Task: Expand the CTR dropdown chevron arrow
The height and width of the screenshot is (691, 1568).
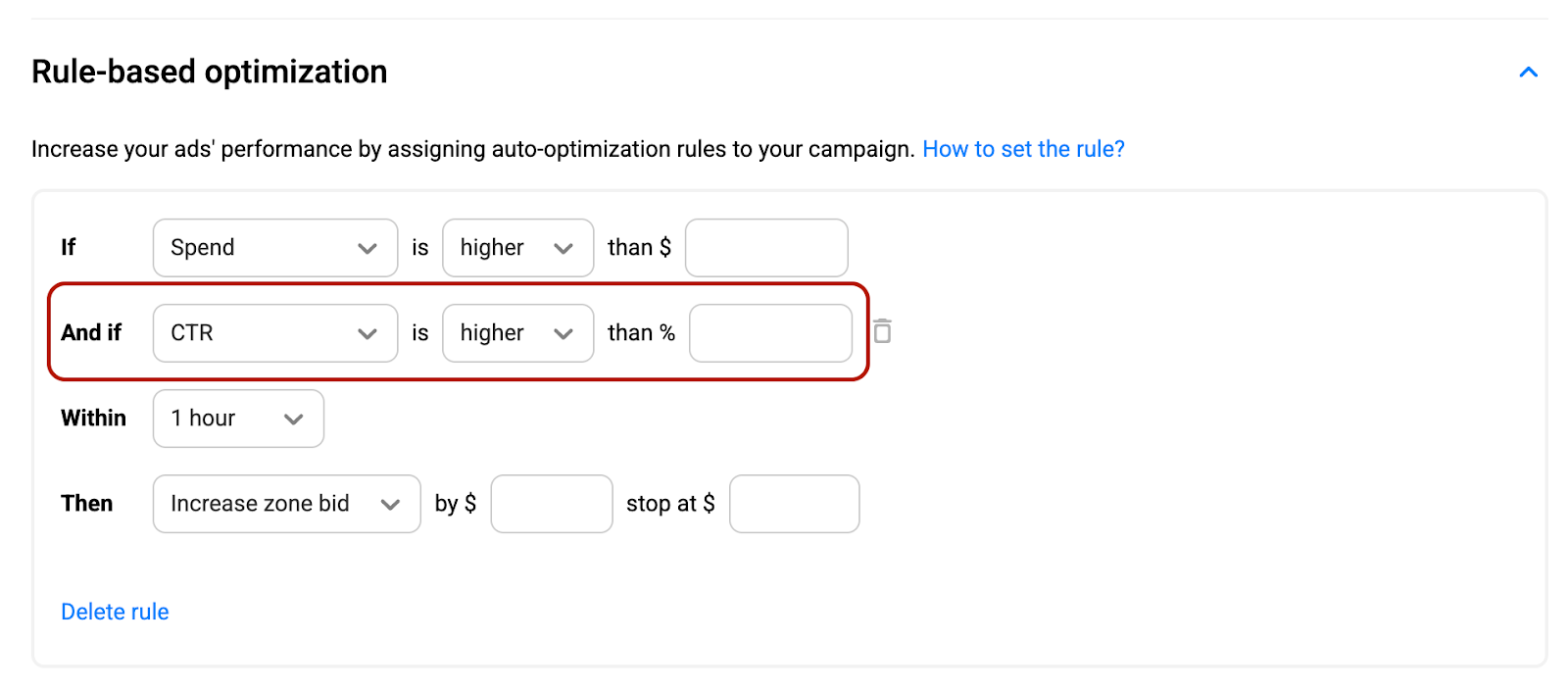Action: (x=367, y=333)
